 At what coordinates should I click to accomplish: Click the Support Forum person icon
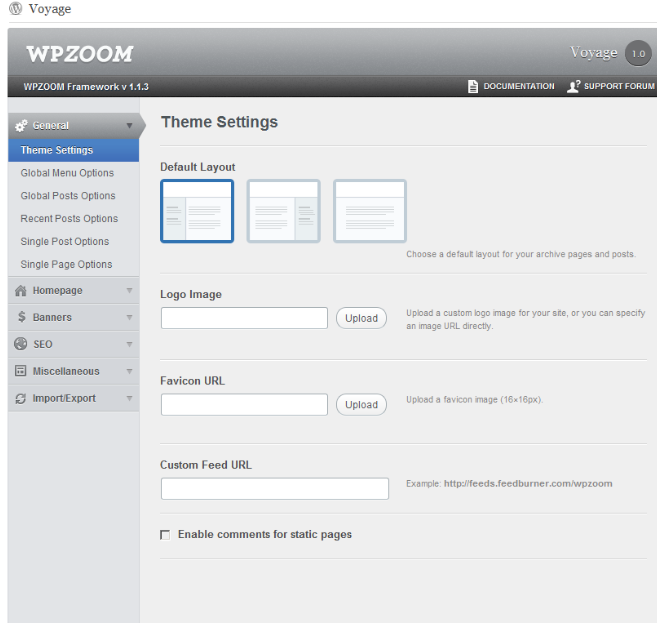[x=574, y=86]
